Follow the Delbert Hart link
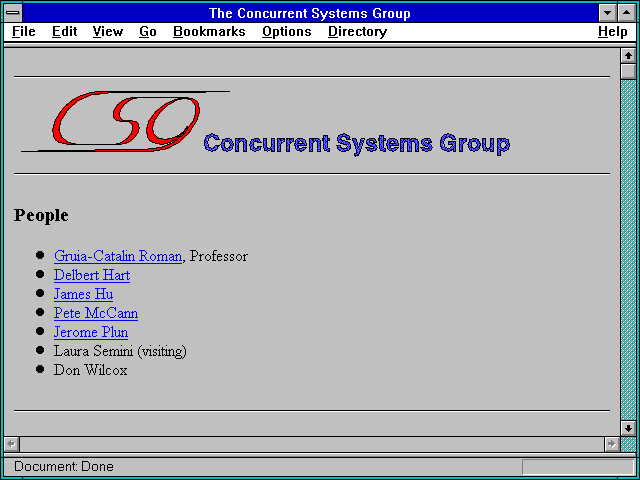 coord(92,275)
